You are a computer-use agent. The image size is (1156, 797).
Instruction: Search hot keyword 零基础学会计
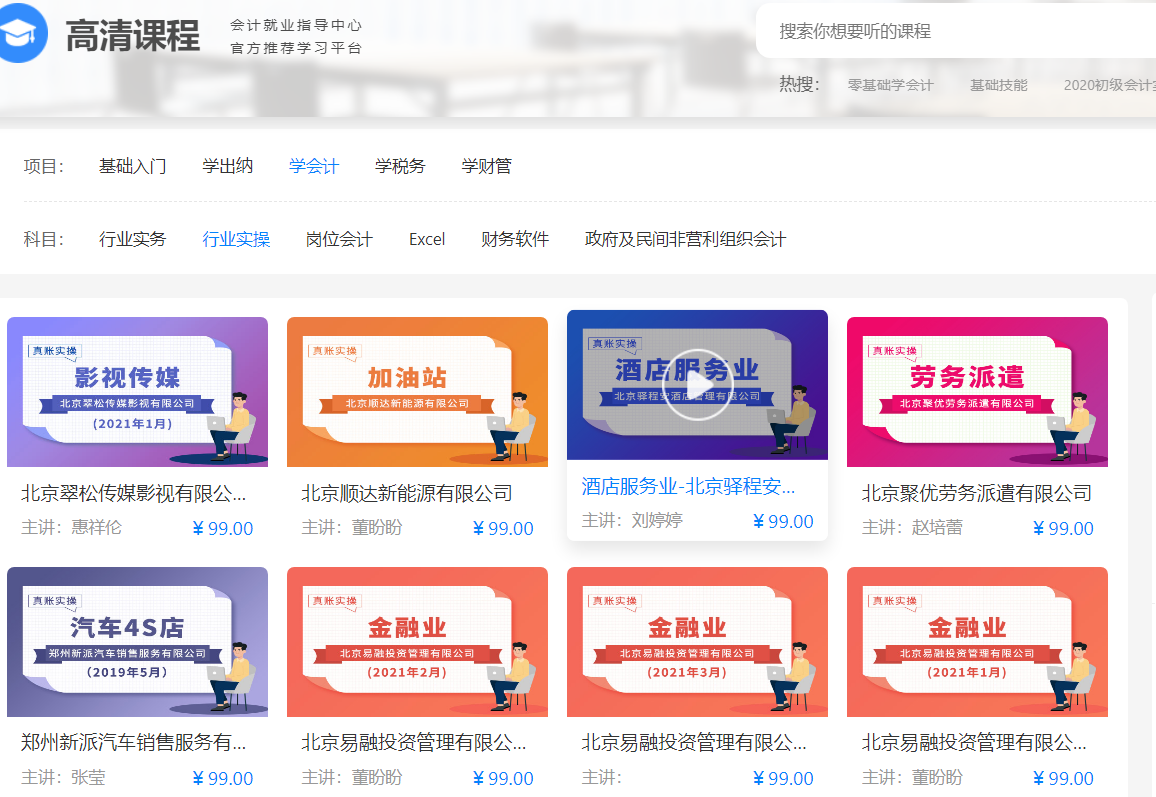(891, 86)
